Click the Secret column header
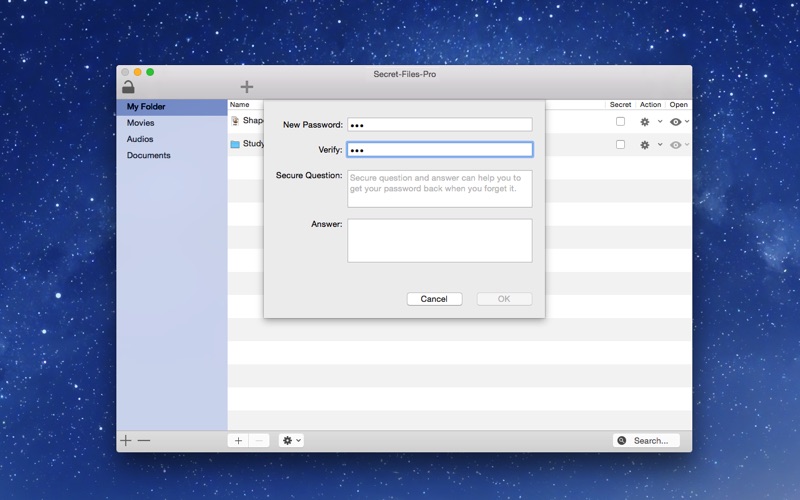The image size is (800, 500). click(620, 105)
